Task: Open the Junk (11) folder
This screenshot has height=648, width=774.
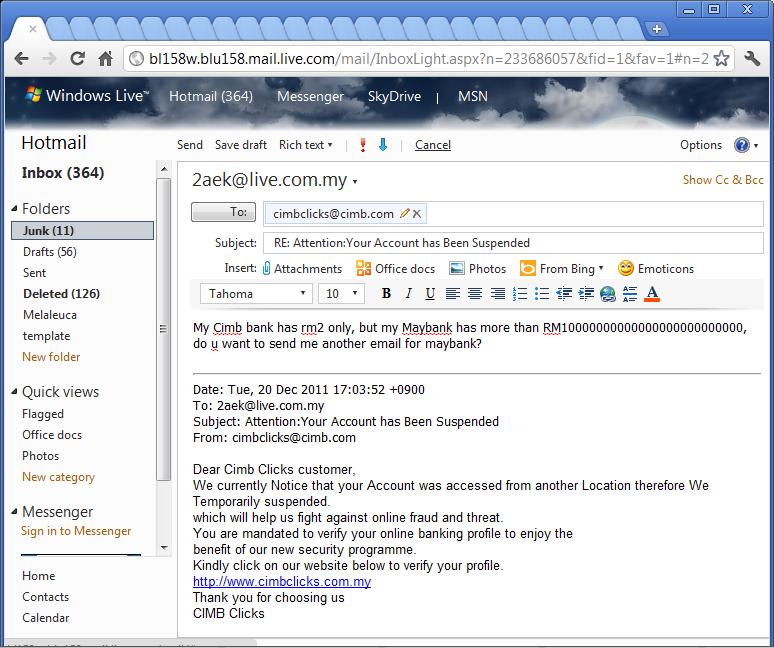Action: tap(82, 230)
